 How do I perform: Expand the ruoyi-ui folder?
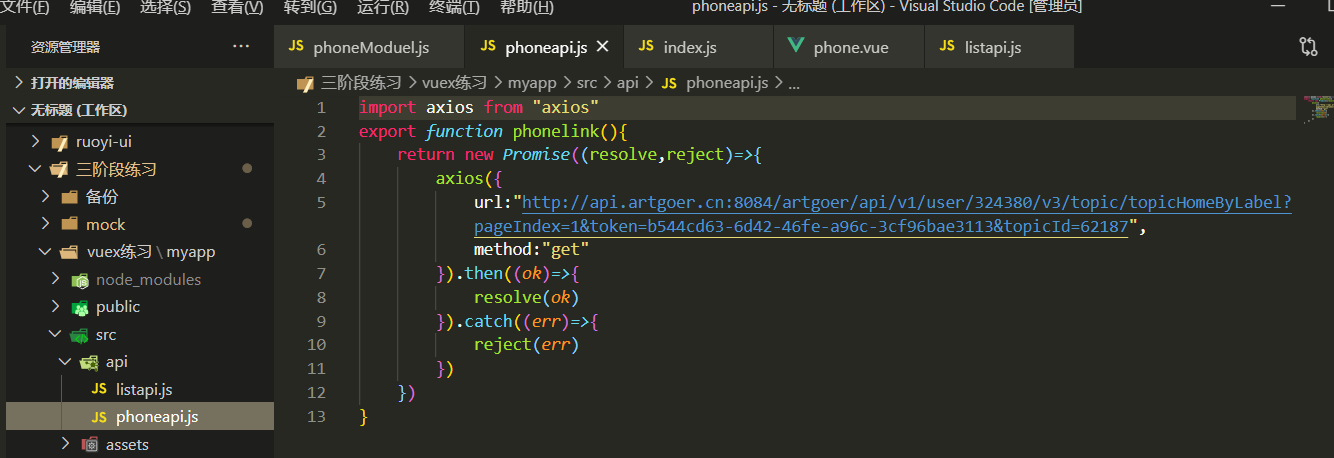coord(35,142)
